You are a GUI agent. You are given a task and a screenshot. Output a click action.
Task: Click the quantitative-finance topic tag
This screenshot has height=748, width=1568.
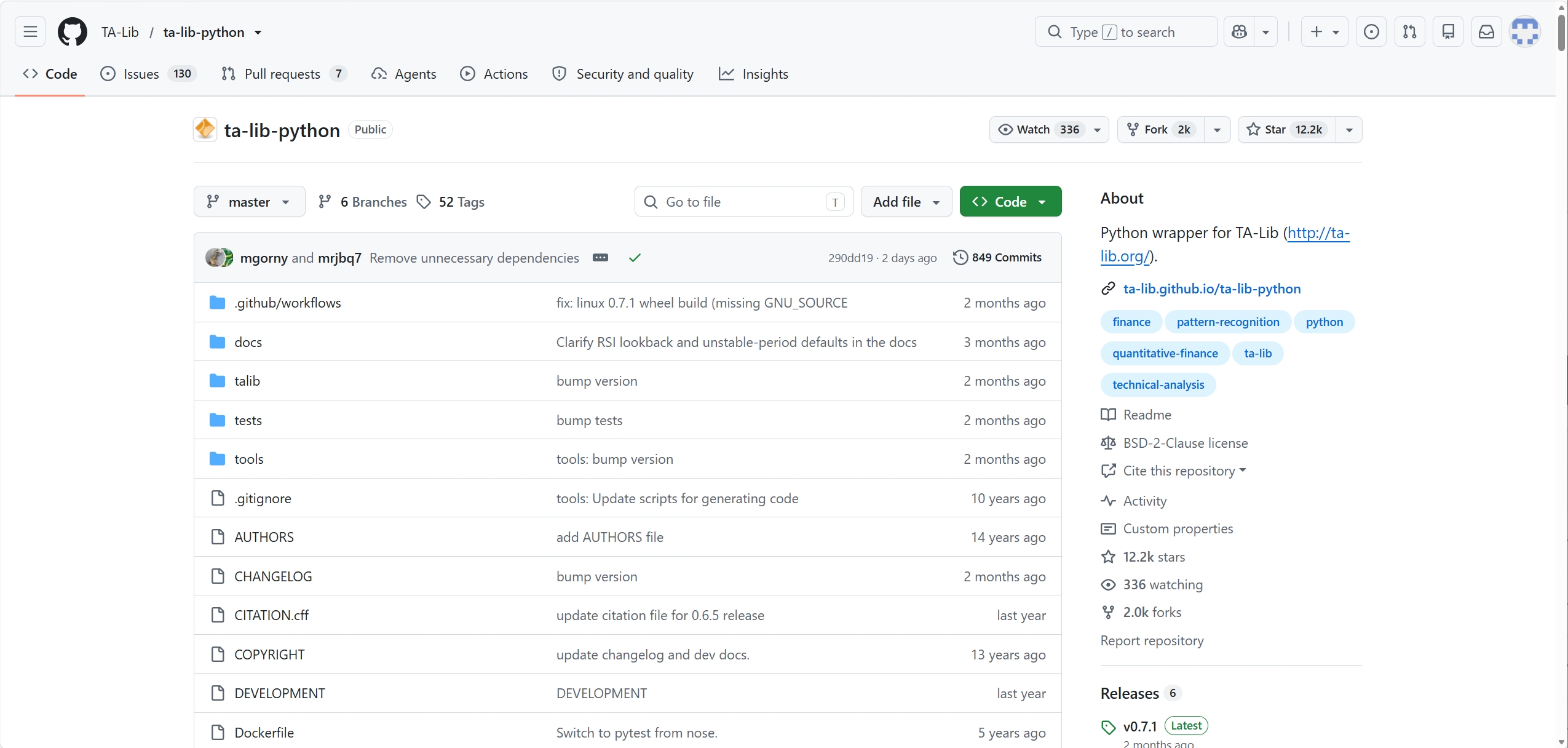[x=1165, y=352]
